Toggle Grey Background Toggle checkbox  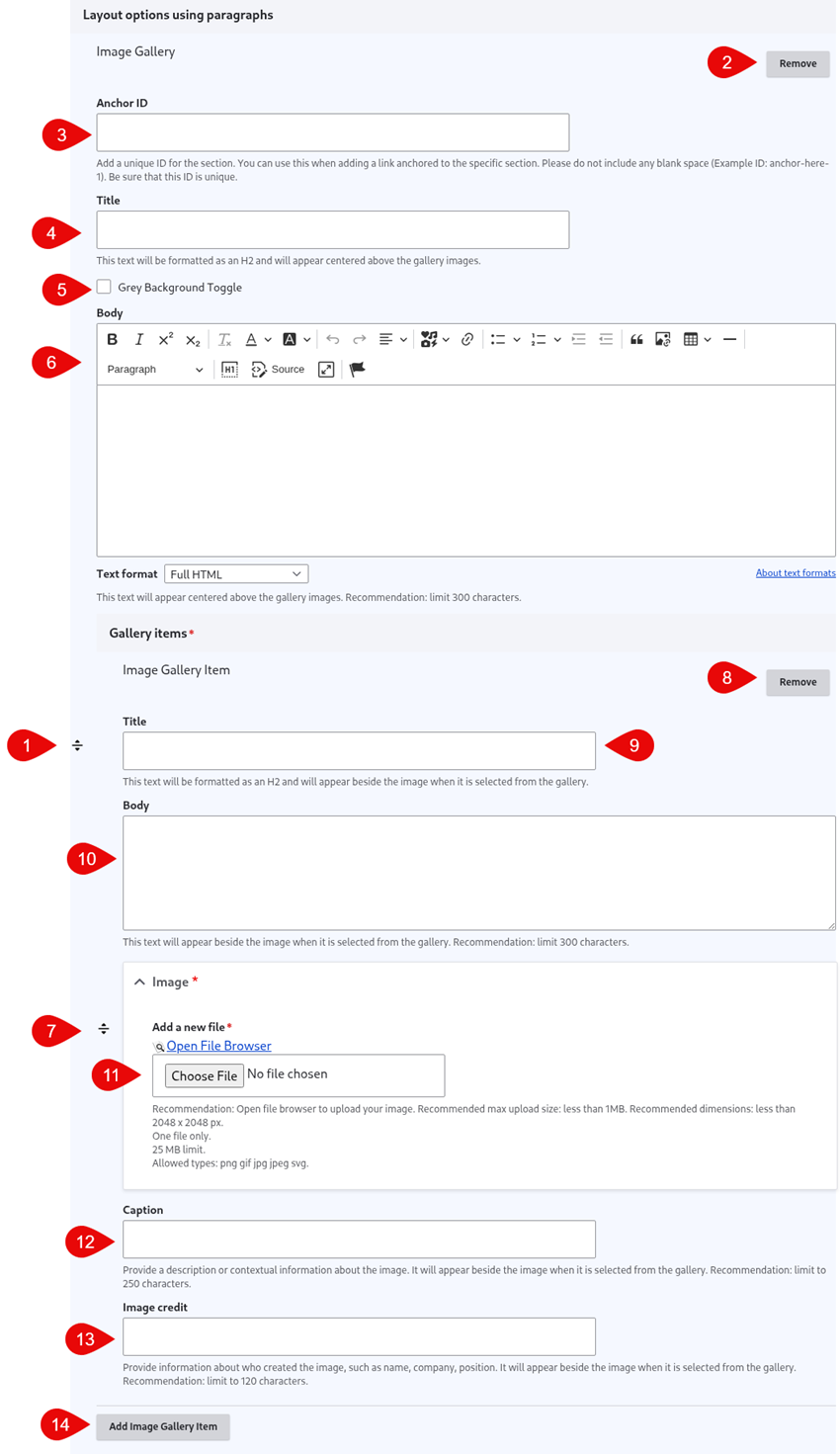click(x=104, y=287)
